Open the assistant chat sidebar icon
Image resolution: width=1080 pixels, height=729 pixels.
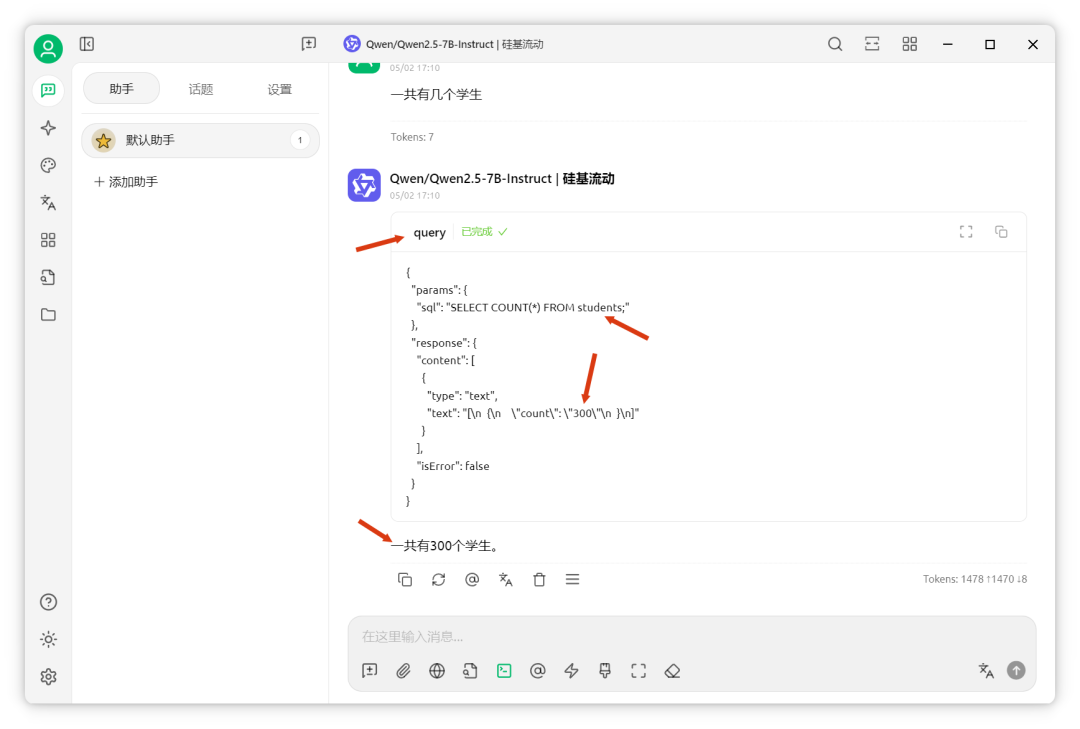[x=48, y=90]
